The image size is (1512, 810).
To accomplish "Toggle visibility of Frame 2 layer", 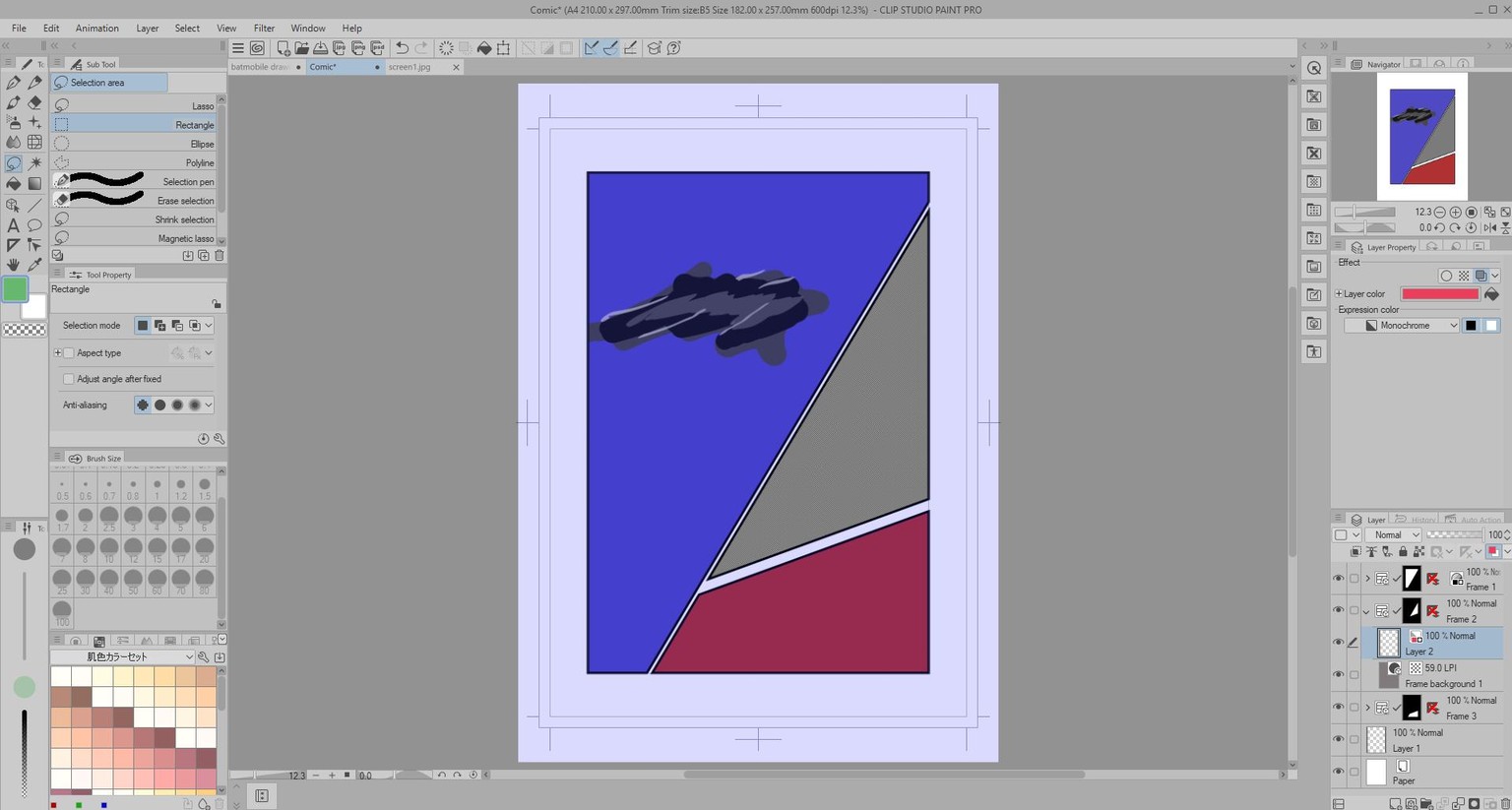I will (1338, 610).
